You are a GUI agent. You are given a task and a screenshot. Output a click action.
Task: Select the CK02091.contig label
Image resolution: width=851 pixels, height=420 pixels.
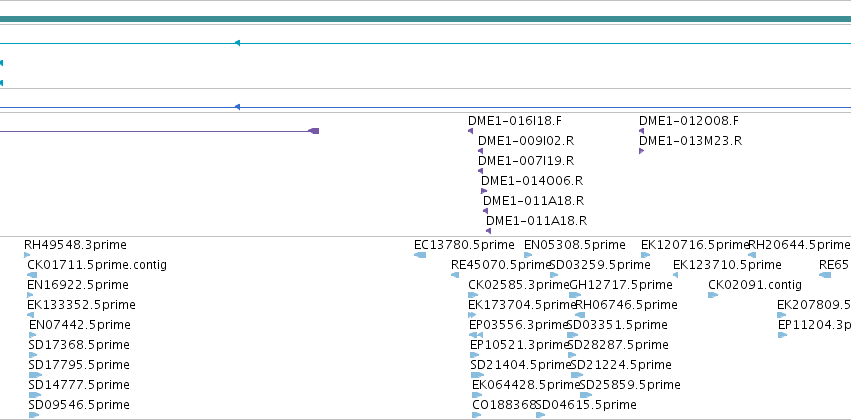[755, 285]
